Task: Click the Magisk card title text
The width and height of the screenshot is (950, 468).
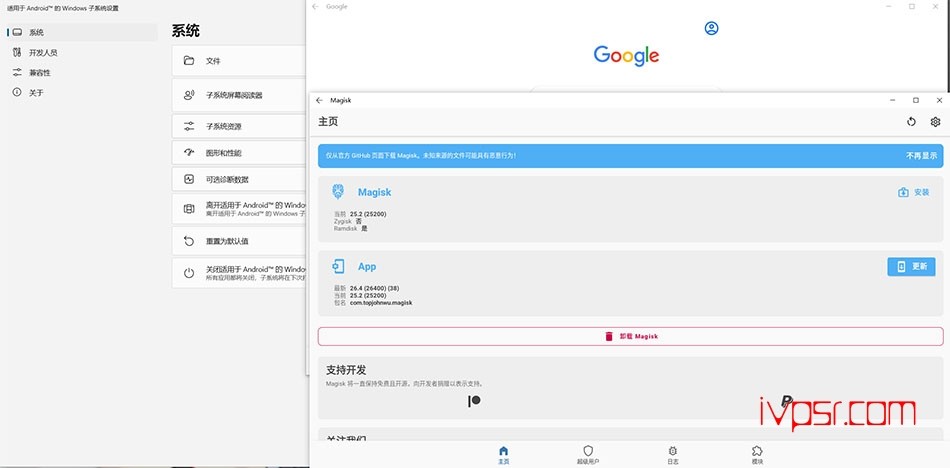Action: coord(374,192)
